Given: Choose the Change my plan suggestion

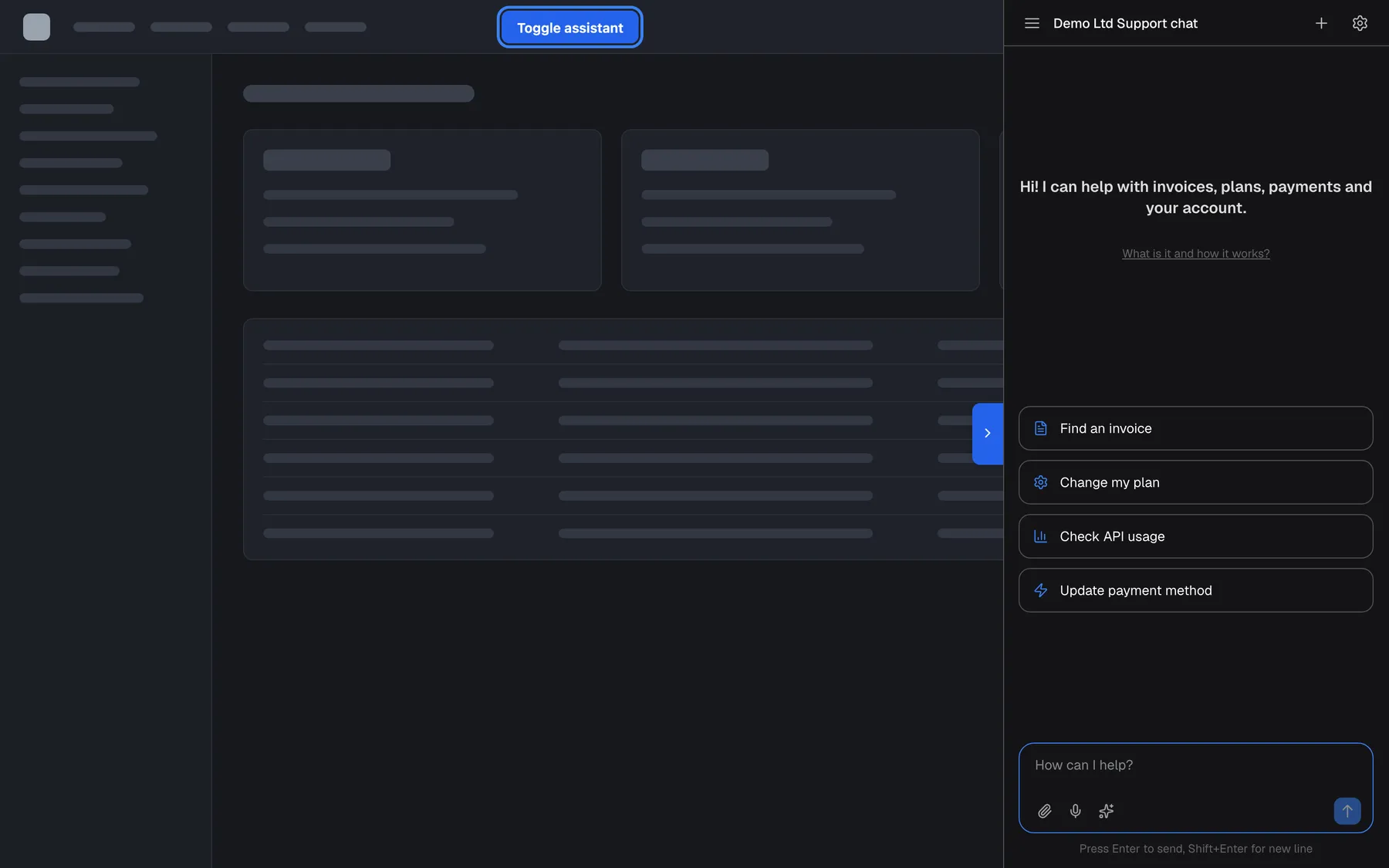Looking at the screenshot, I should [x=1195, y=482].
